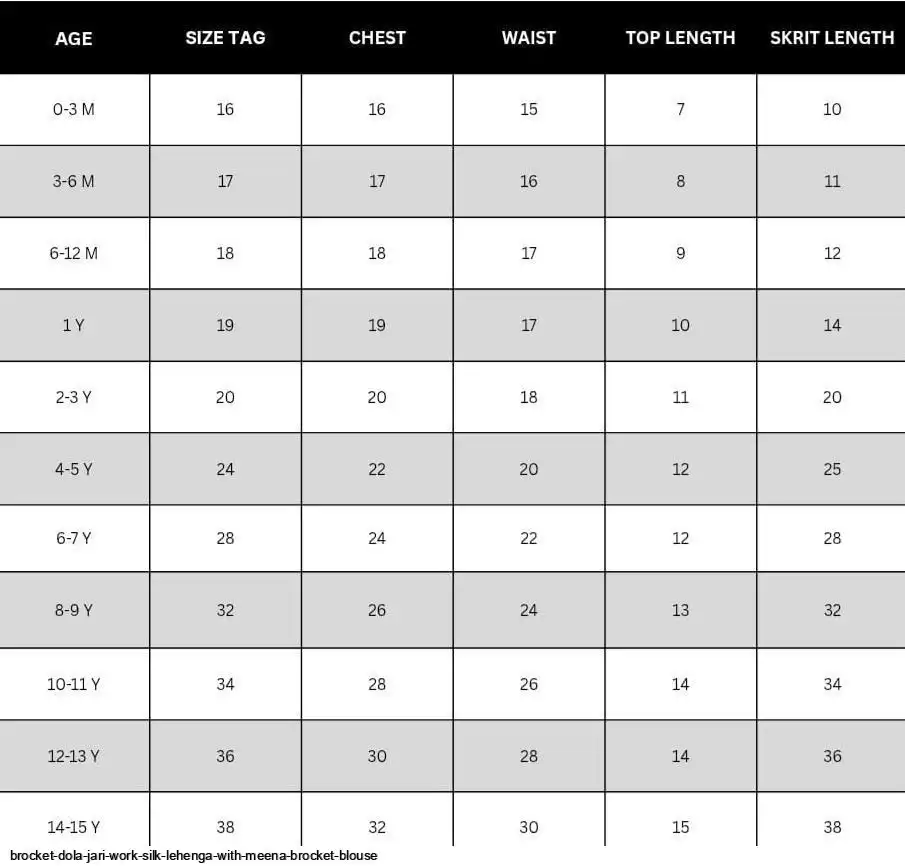Click the SIZE TAG column header

(x=225, y=38)
